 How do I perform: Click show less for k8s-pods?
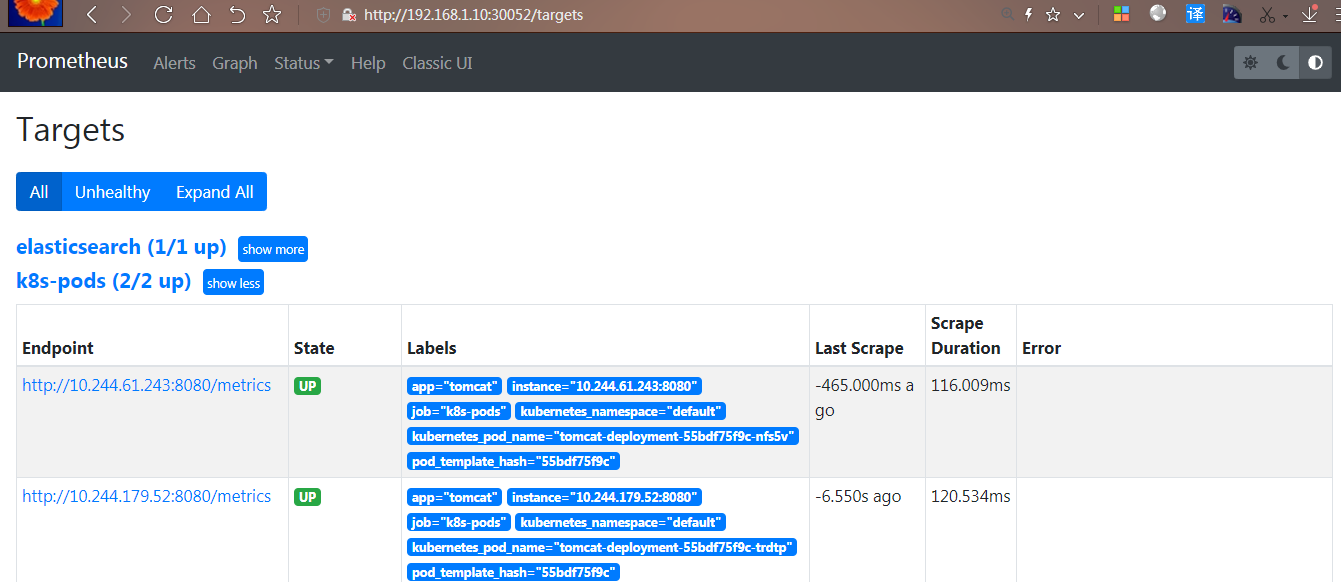pyautogui.click(x=234, y=283)
